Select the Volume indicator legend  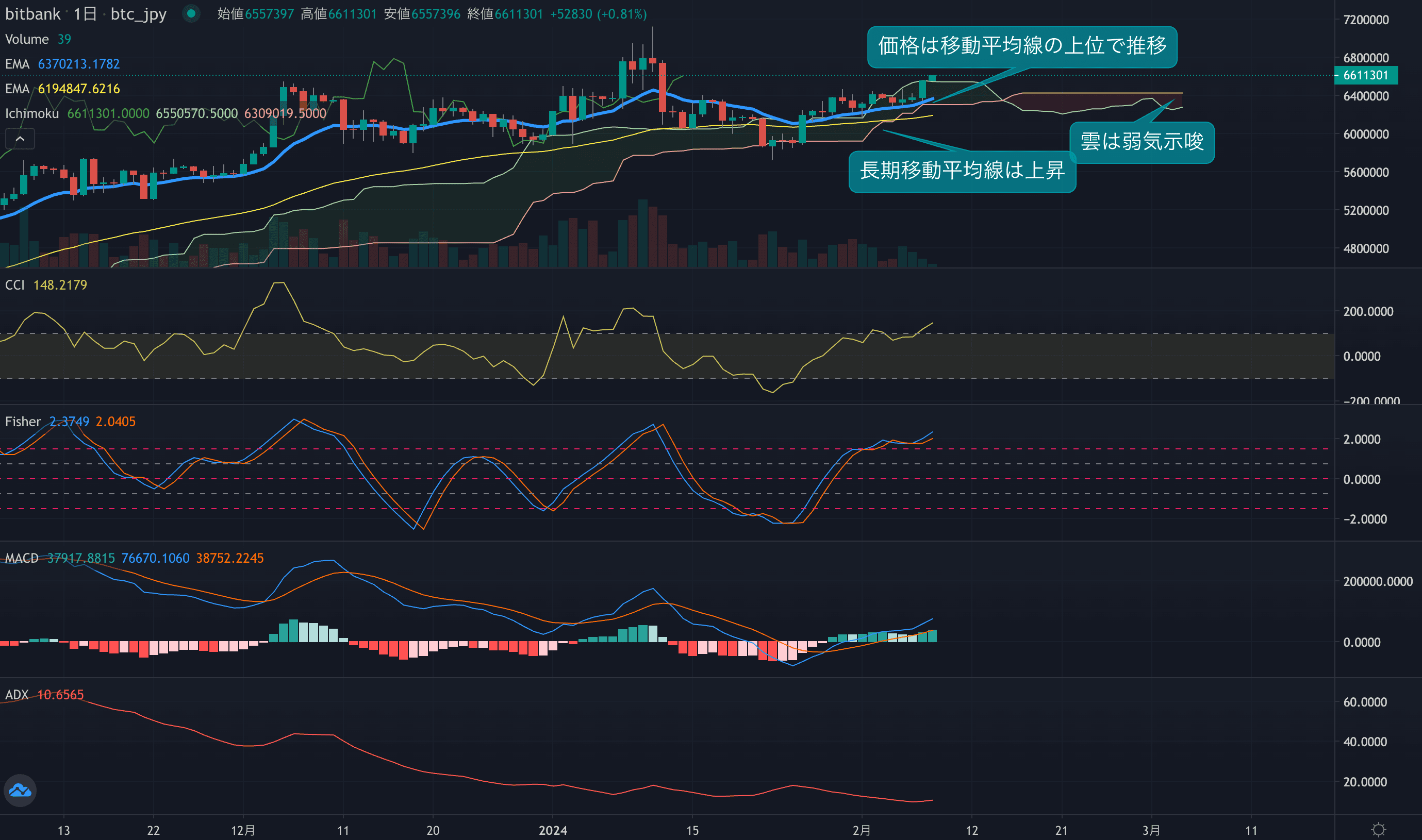click(27, 39)
